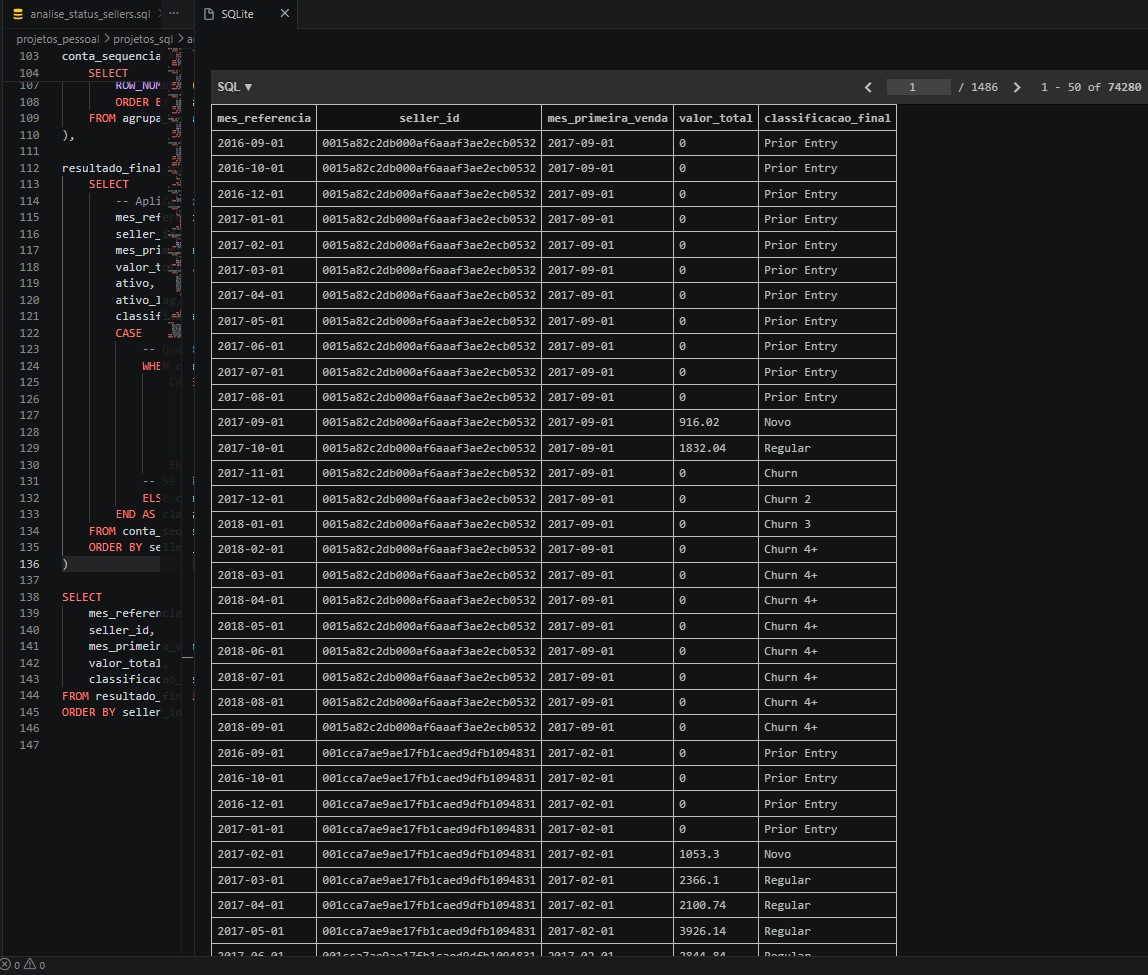
Task: Select "Churn" cell in the 2017-11-01 row
Action: [827, 474]
